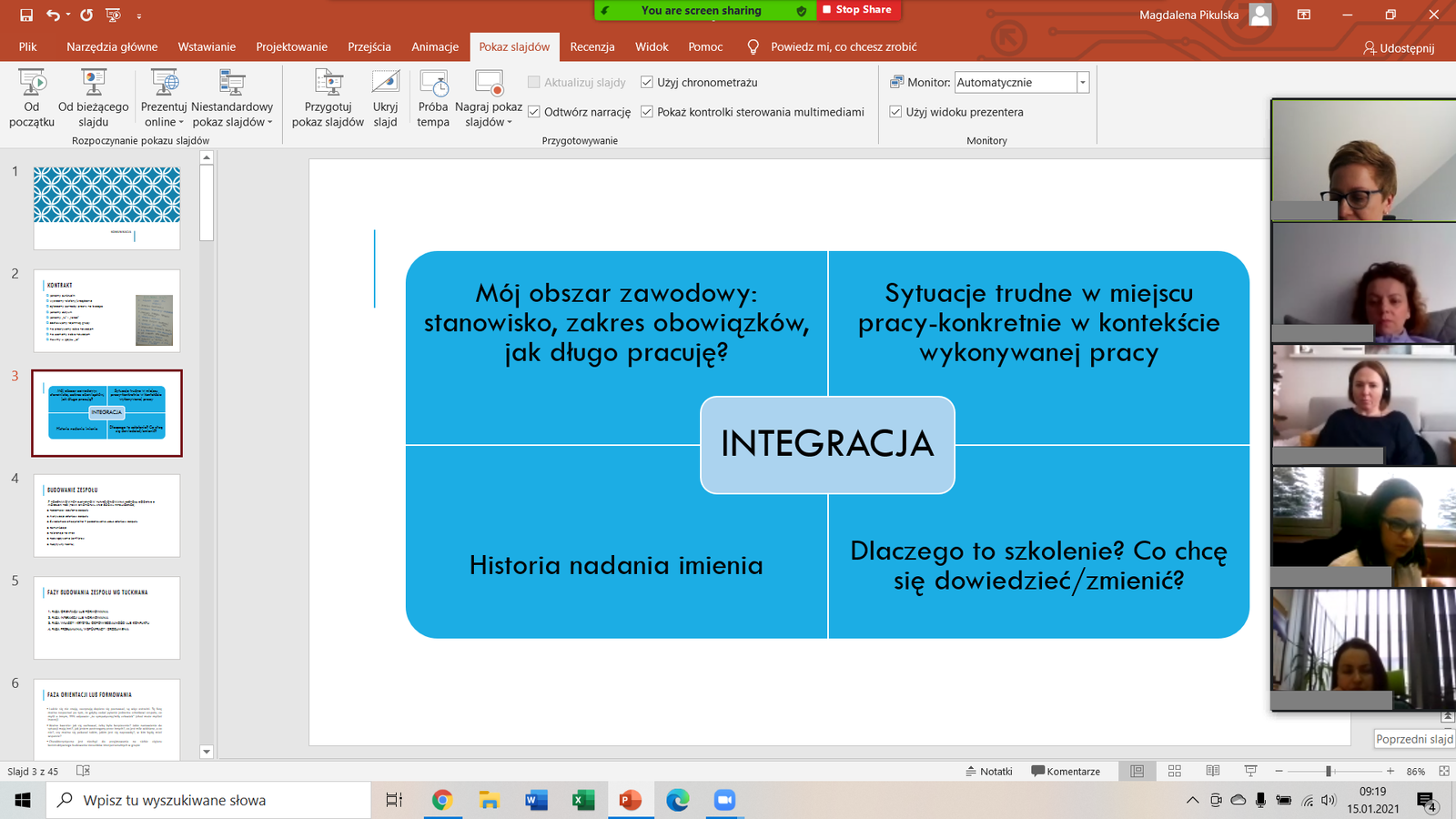Expand Niestandardowy pokaz slajdów menu
Image resolution: width=1456 pixels, height=819 pixels.
click(232, 122)
